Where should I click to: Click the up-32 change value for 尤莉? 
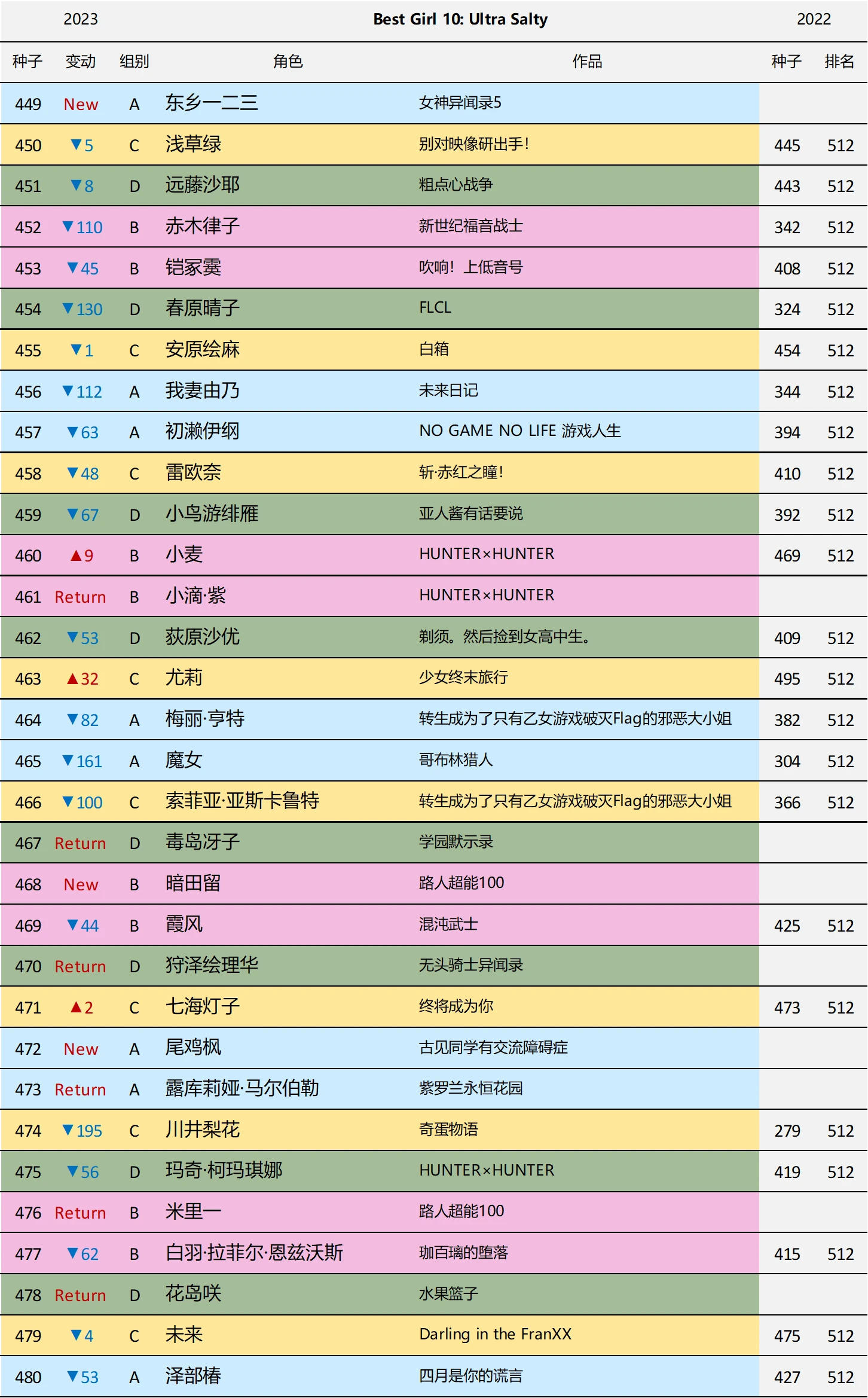click(82, 679)
